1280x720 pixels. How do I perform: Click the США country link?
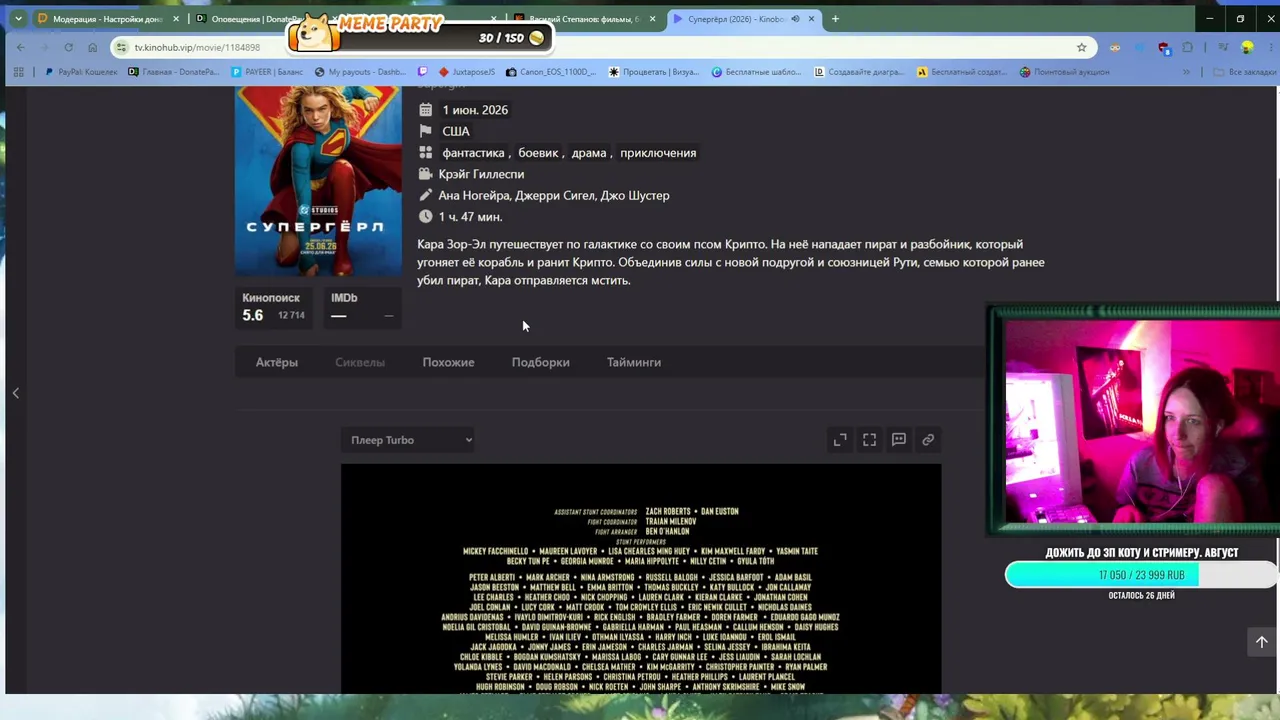tap(456, 131)
